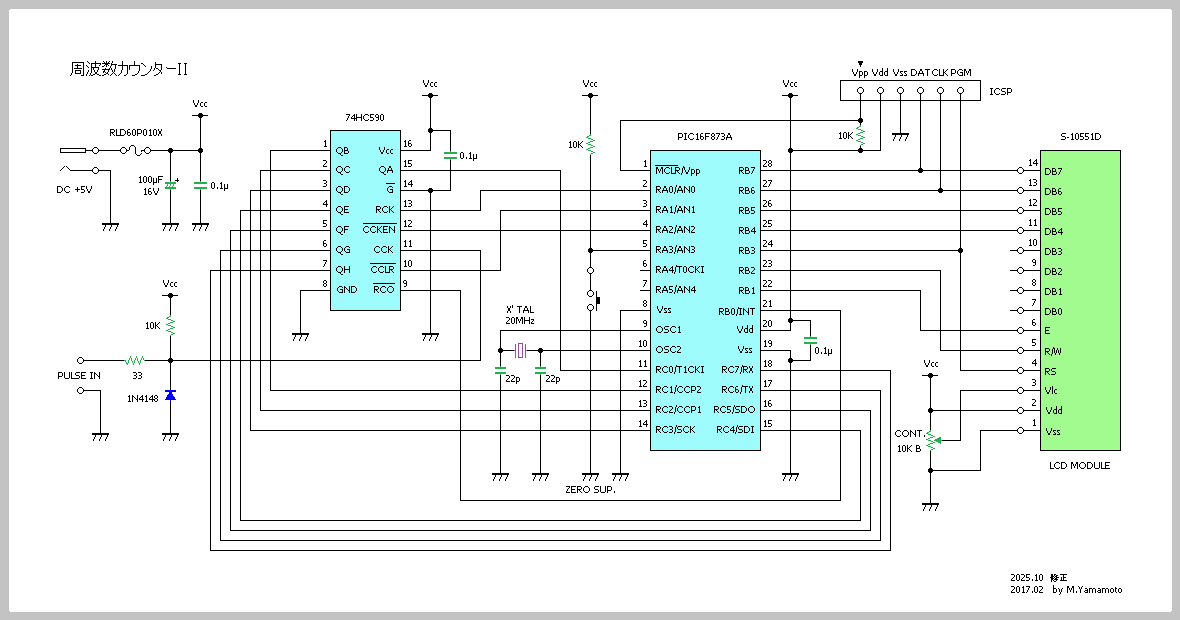This screenshot has width=1180, height=620.
Task: Click the 20MHz crystal symbol
Action: coord(520,350)
